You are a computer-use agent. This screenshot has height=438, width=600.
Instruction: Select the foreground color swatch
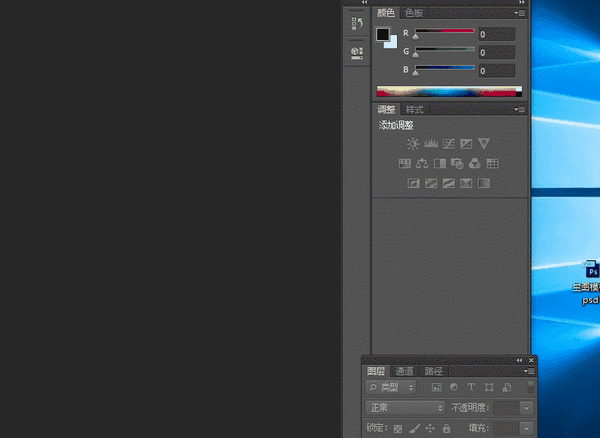[x=382, y=34]
